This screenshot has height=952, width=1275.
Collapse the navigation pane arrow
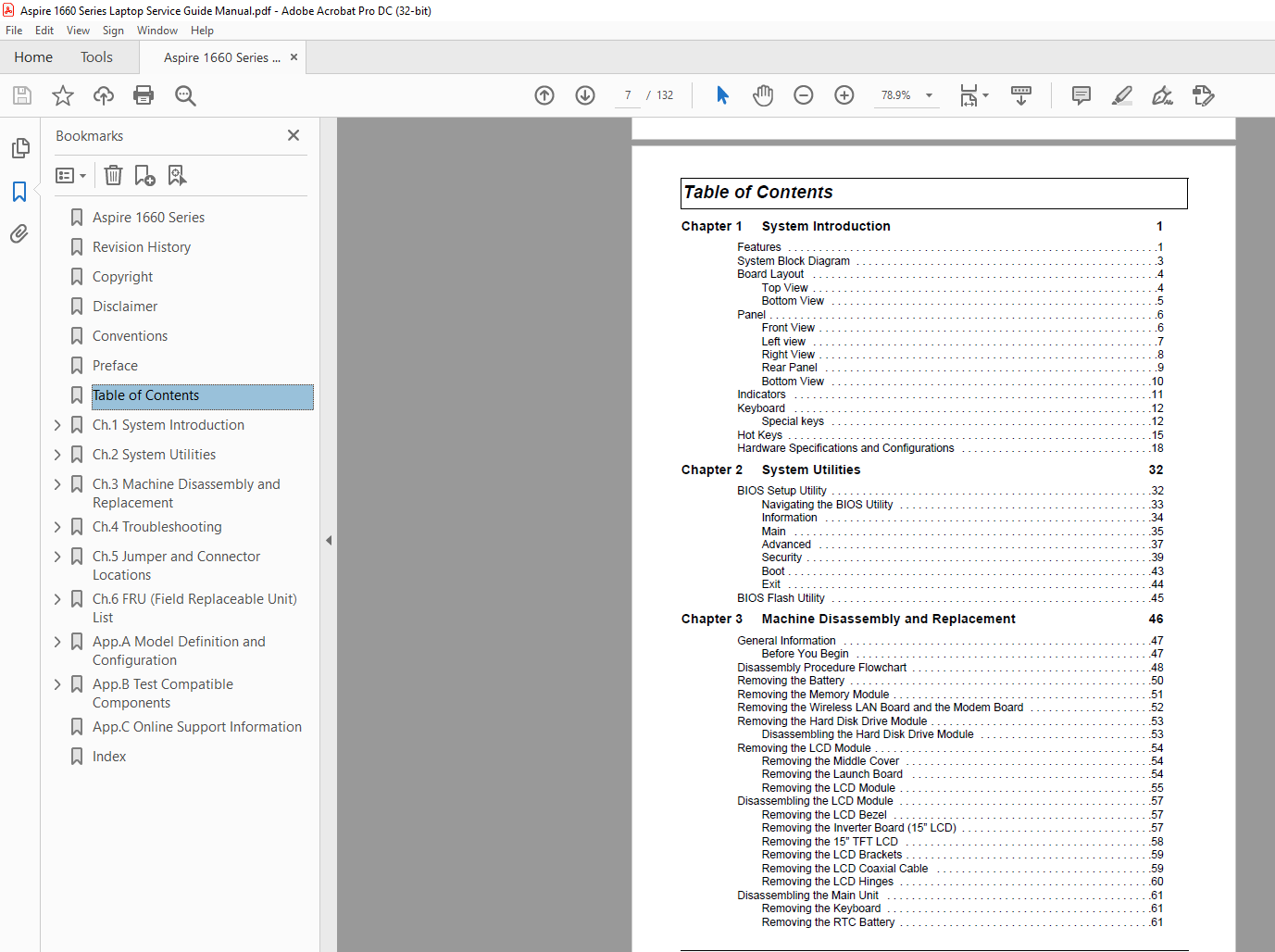click(x=329, y=540)
